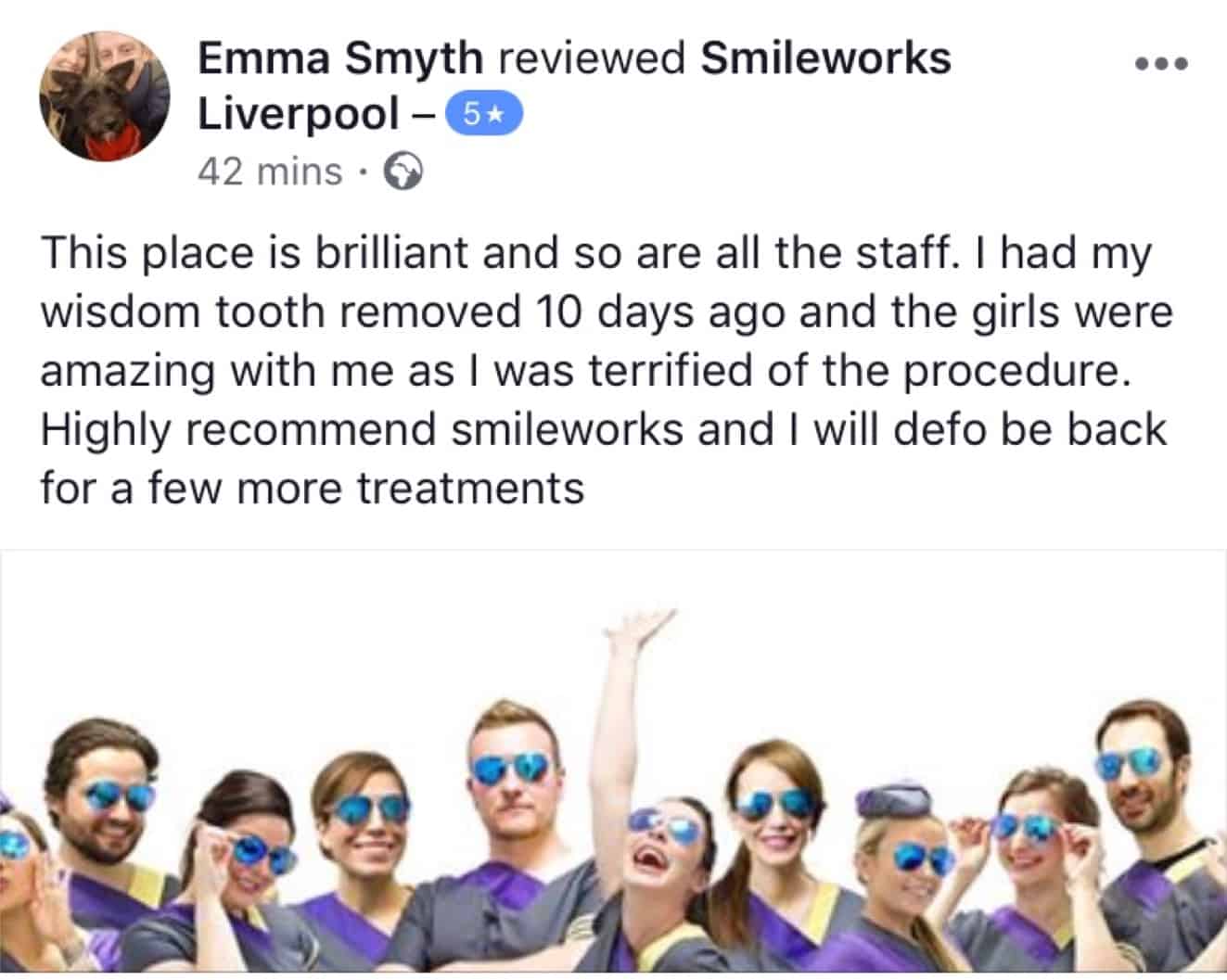Click the word 'reviewed' in the header
Screen dimensions: 1227x980
(592, 57)
